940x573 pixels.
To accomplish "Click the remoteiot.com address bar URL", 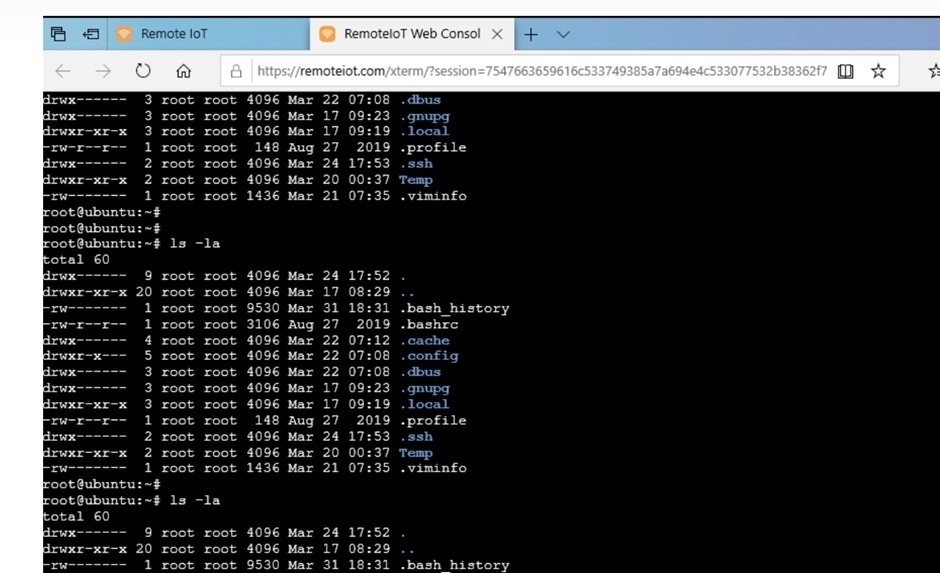I will point(542,71).
